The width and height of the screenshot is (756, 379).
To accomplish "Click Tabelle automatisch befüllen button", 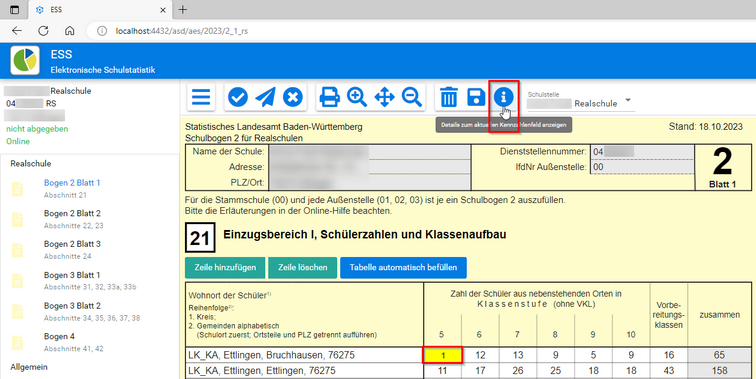I will [403, 268].
